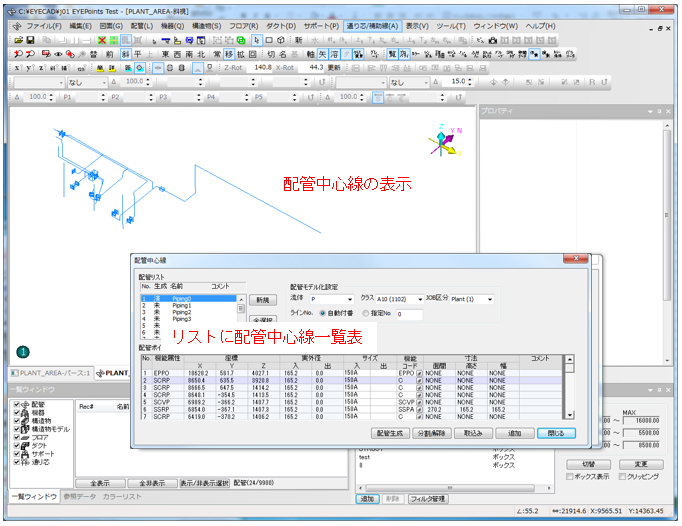Viewport: 682px width, 526px height.
Task: Click the 新規 button
Action: [263, 300]
